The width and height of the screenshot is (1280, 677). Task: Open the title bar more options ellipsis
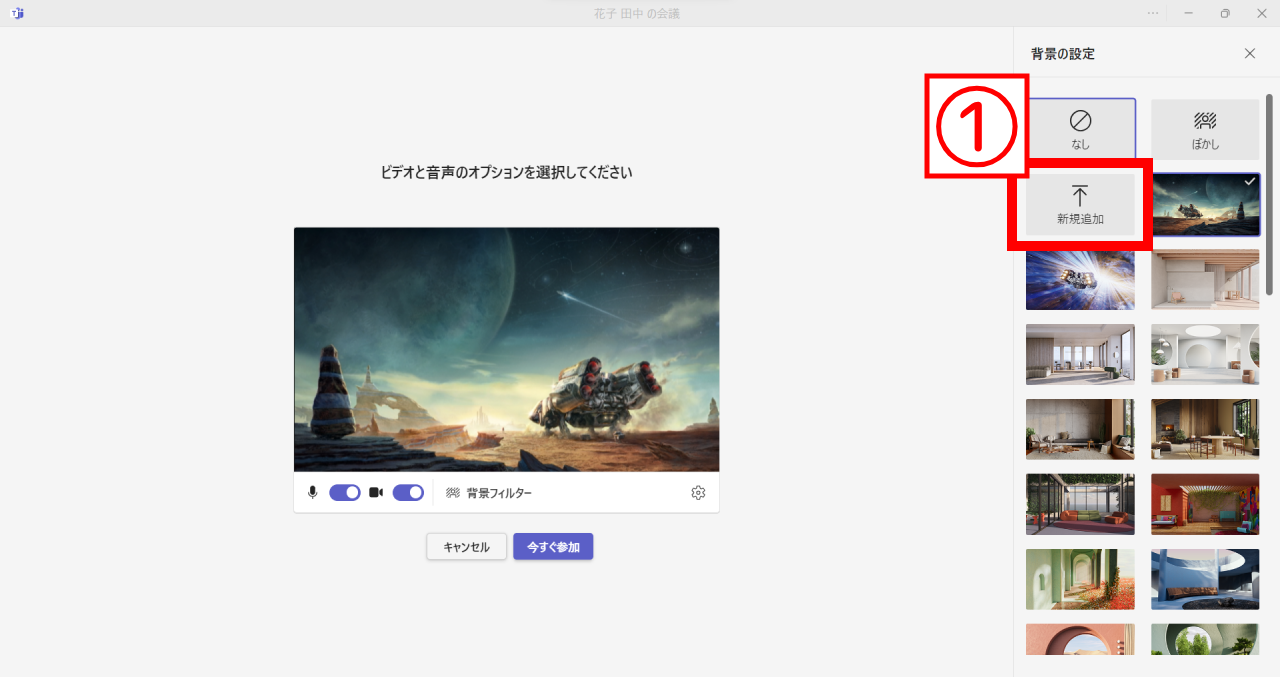click(x=1153, y=13)
